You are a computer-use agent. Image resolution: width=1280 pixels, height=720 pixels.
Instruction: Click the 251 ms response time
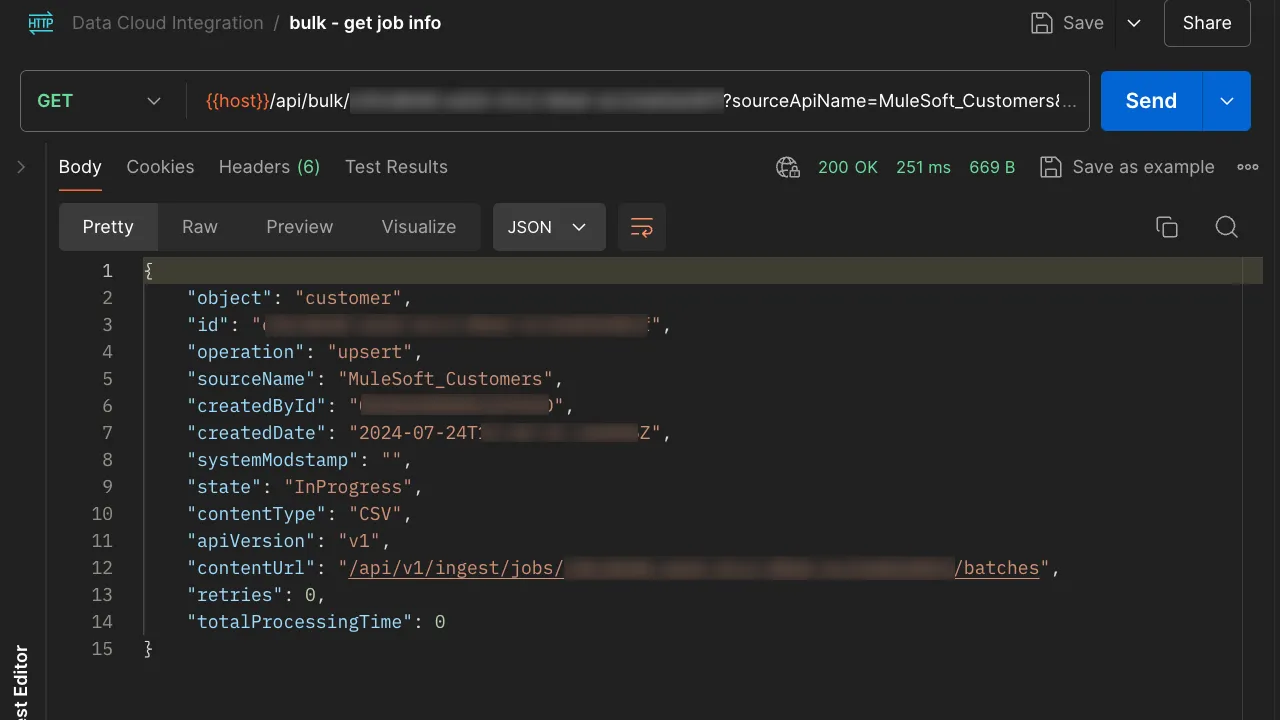(923, 167)
